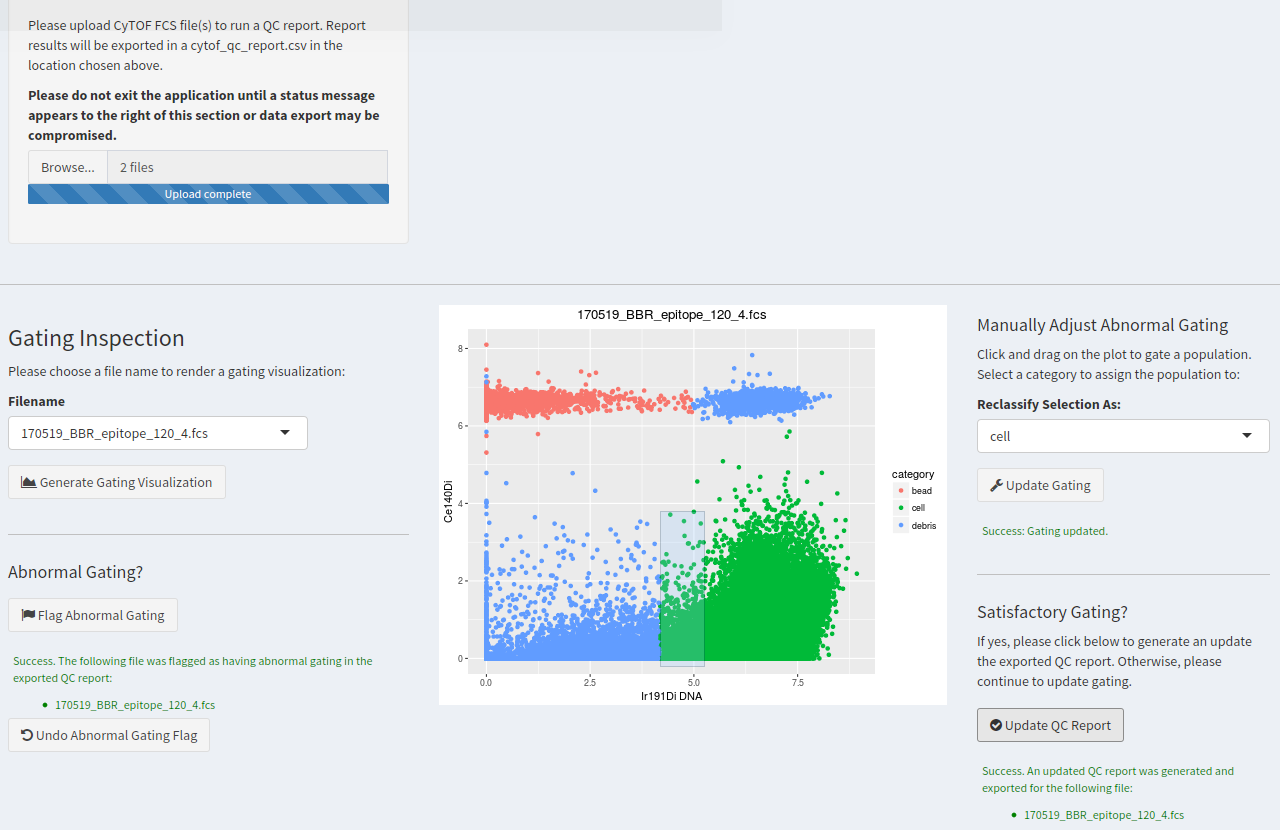Click the checkmark icon on the Update QC Report button
1280x830 pixels.
996,725
